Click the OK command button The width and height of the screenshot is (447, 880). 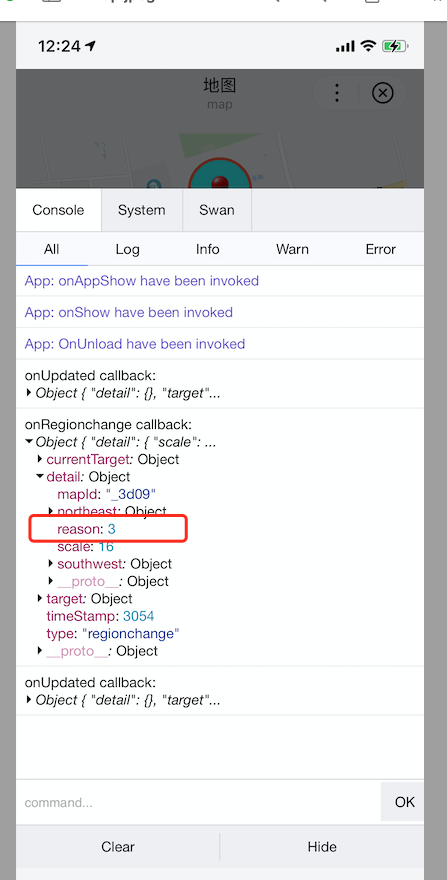coord(404,802)
